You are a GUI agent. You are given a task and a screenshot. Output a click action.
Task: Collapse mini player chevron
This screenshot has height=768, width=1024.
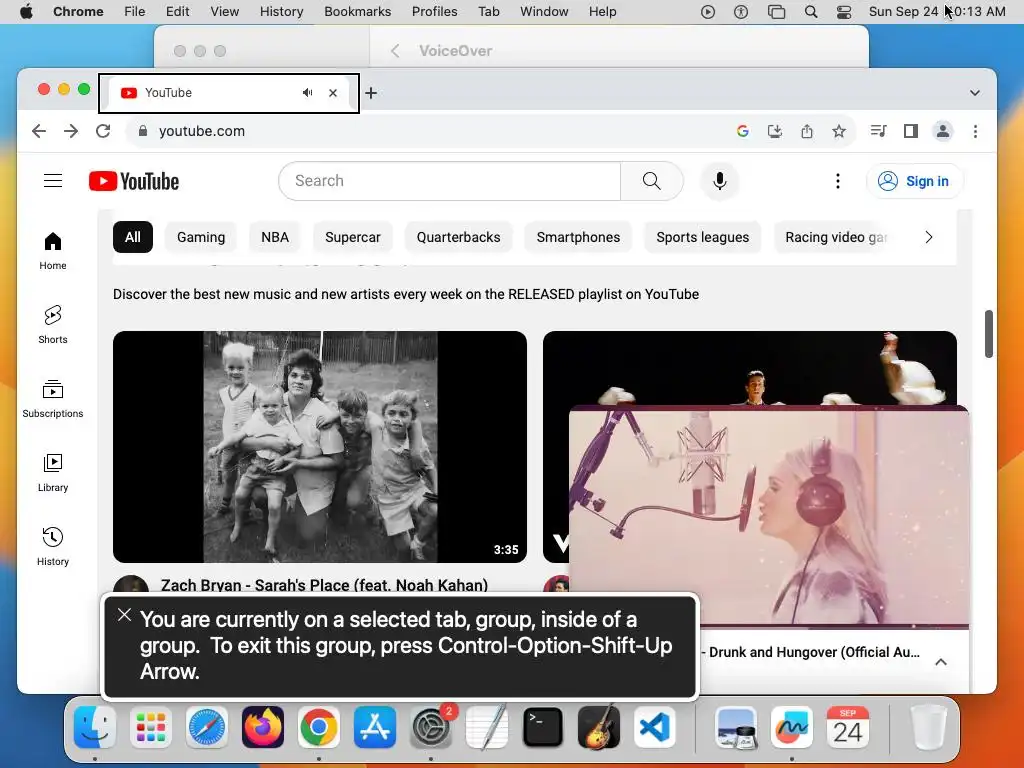click(x=940, y=662)
